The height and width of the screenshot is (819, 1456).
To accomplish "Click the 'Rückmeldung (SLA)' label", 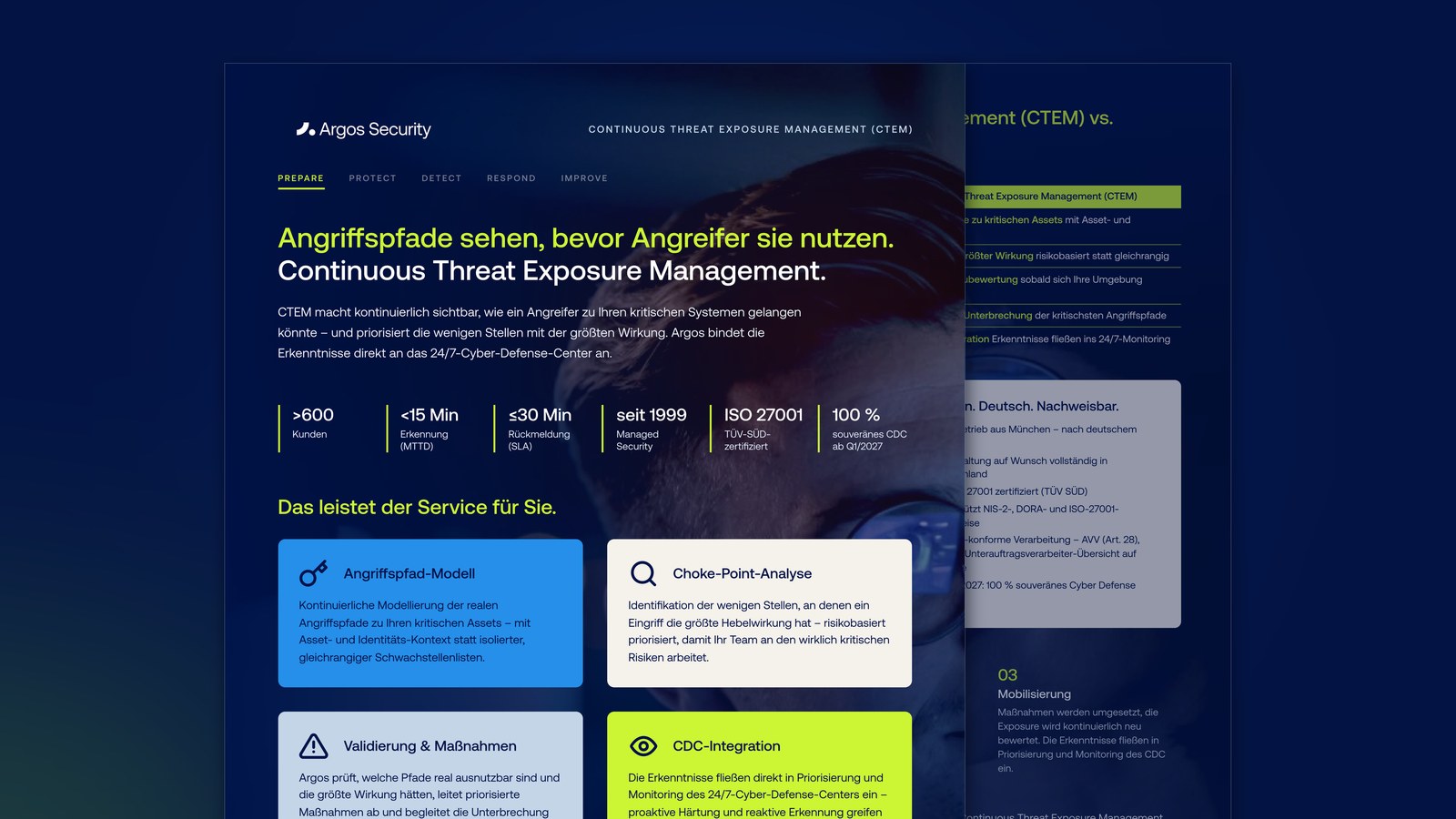I will point(539,440).
